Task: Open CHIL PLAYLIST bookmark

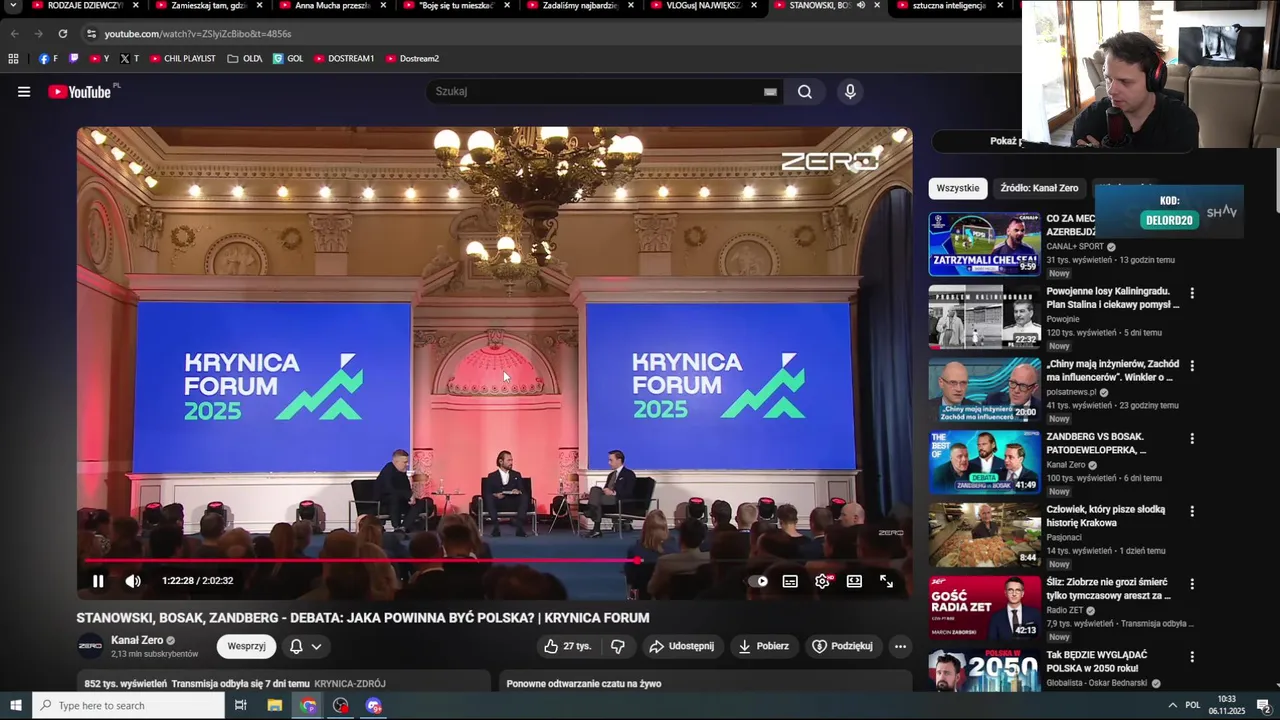Action: click(x=183, y=59)
